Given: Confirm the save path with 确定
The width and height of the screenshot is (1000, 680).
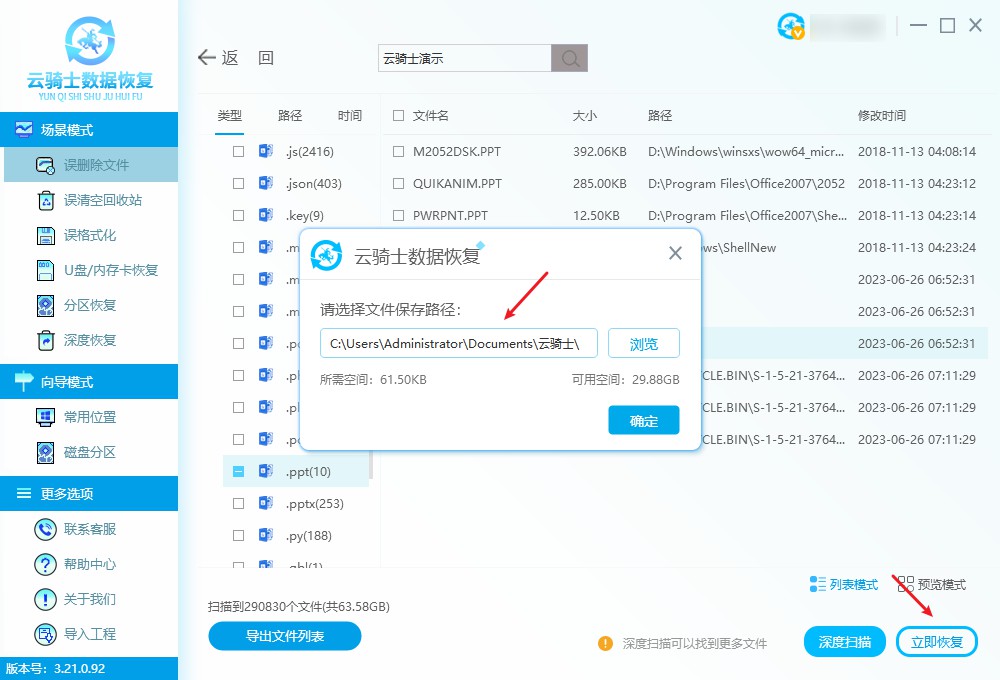Looking at the screenshot, I should click(x=643, y=420).
